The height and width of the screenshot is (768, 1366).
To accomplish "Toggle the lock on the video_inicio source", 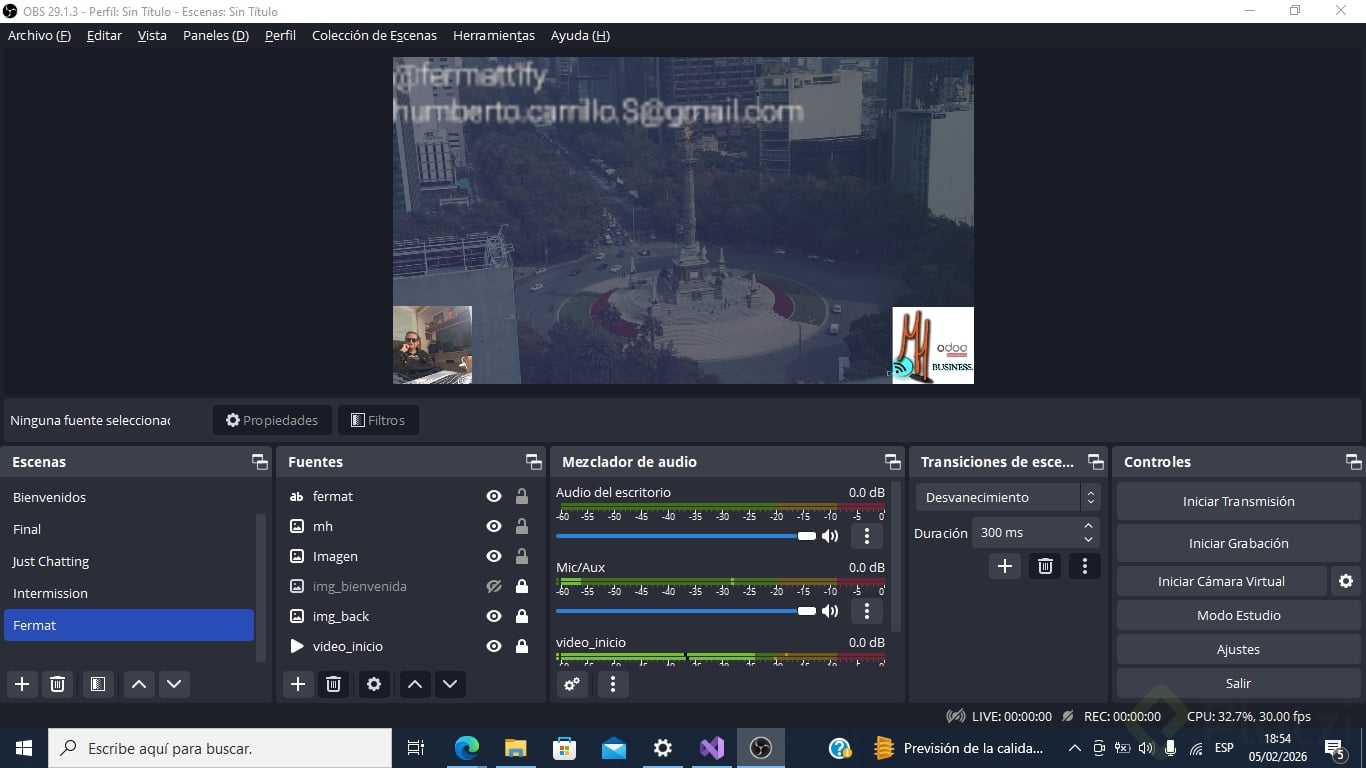I will pos(522,646).
